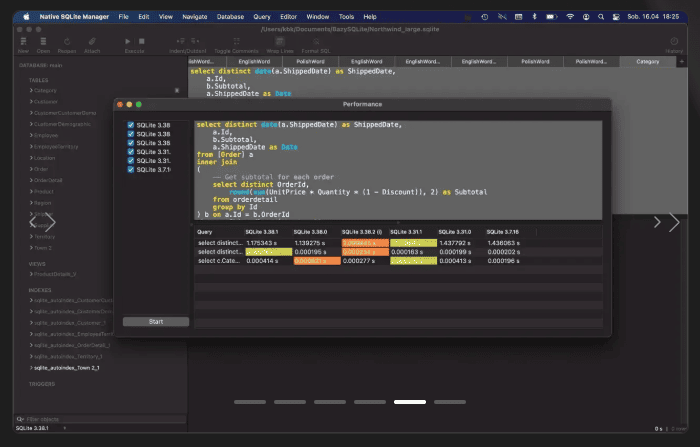Uncheck the SQLite 3.7.1 version checkbox
Viewport: 700px width, 447px height.
tap(131, 170)
